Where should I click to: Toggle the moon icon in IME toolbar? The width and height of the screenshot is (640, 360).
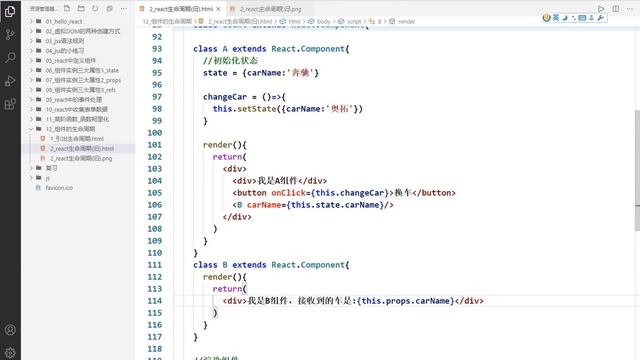565,18
